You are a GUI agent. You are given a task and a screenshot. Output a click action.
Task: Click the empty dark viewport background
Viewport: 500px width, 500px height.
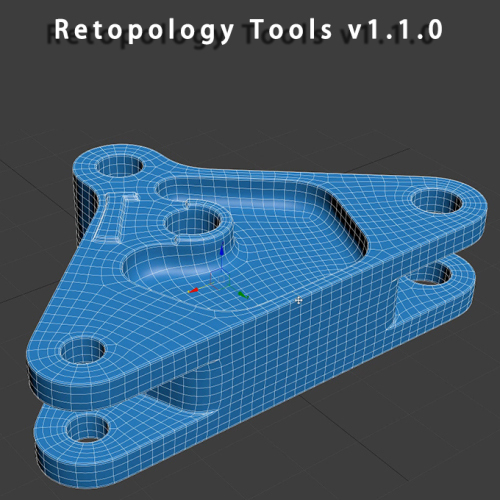(x=250, y=100)
